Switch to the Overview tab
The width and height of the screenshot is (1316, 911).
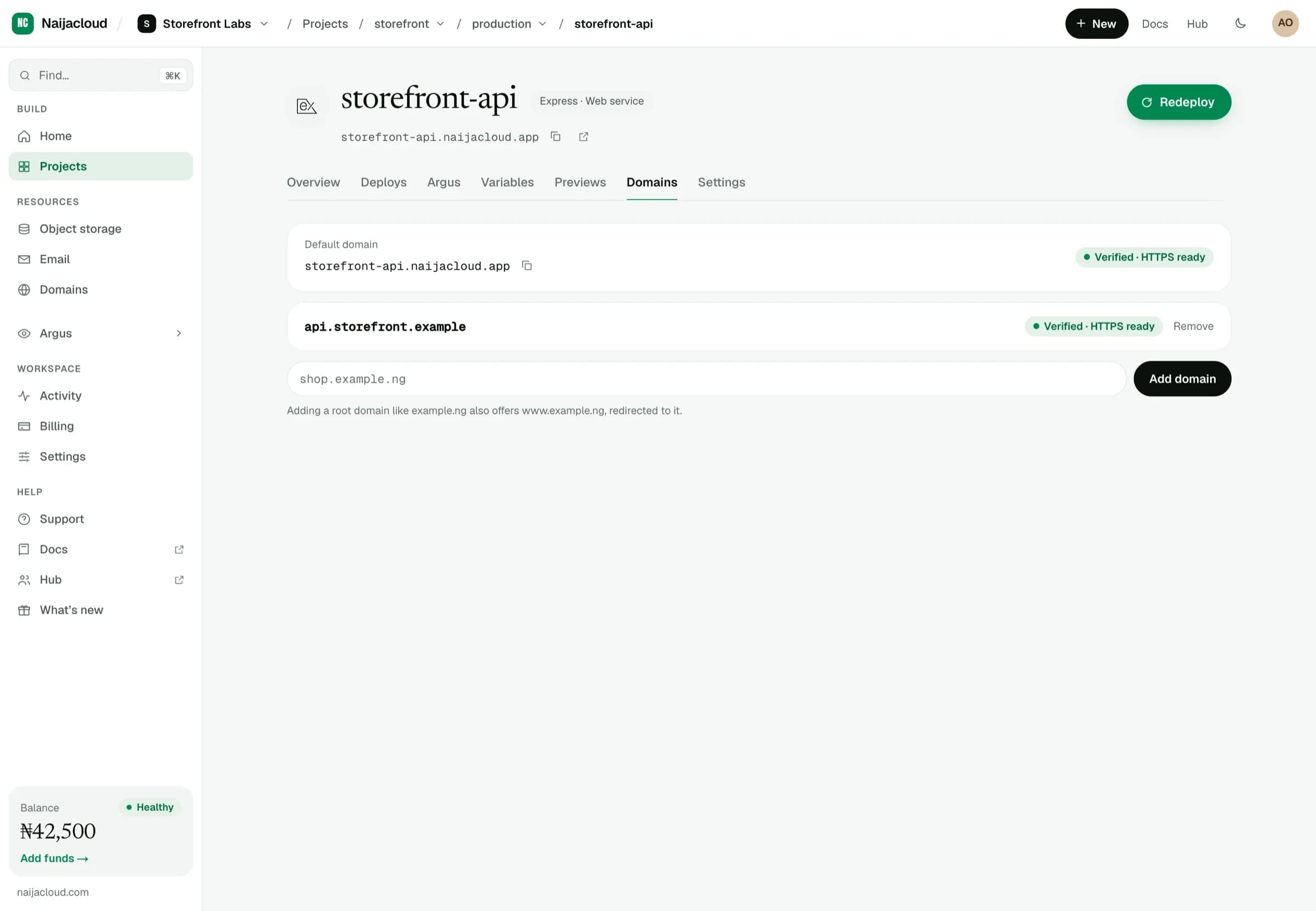coord(313,182)
